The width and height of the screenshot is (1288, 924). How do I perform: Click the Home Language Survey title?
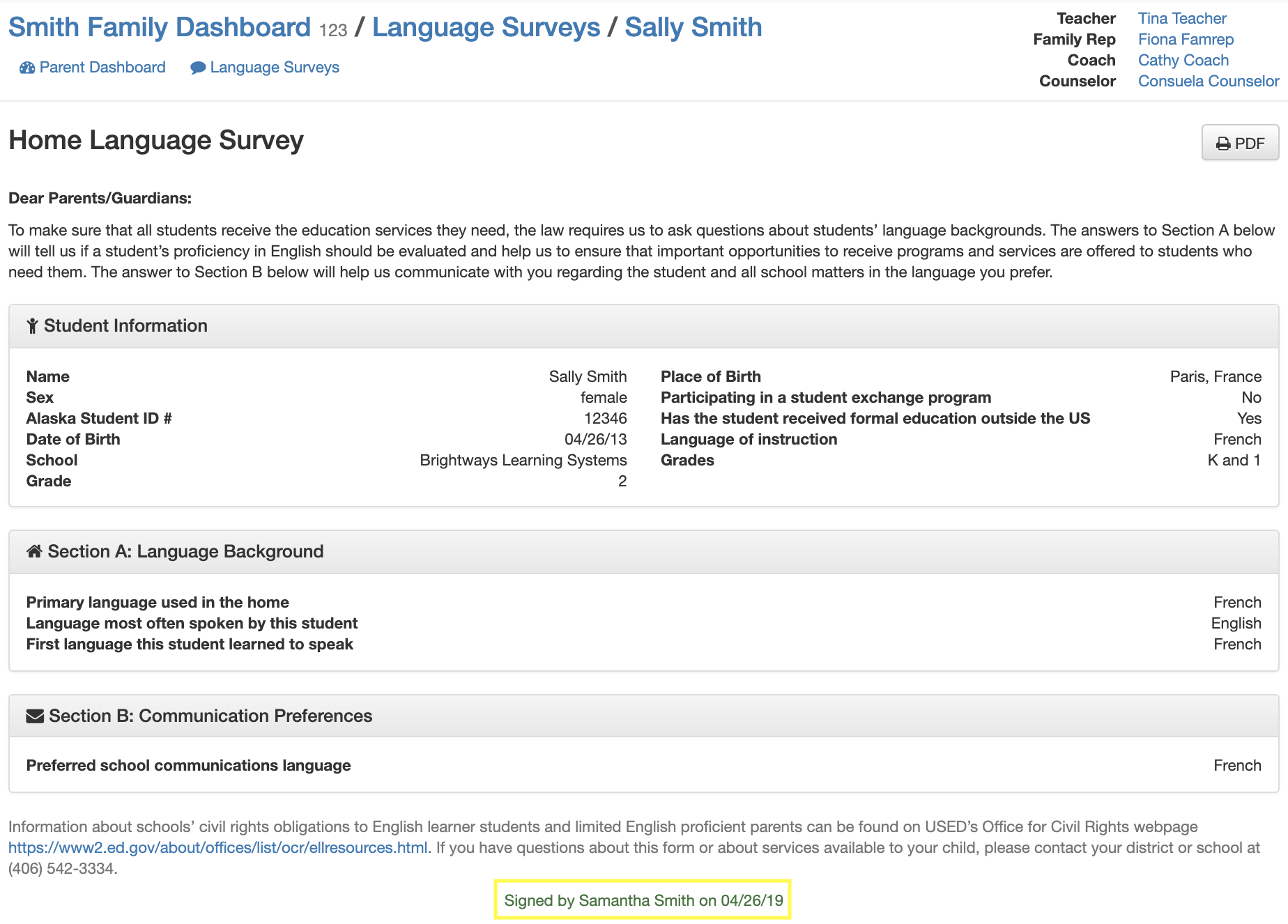[x=156, y=140]
